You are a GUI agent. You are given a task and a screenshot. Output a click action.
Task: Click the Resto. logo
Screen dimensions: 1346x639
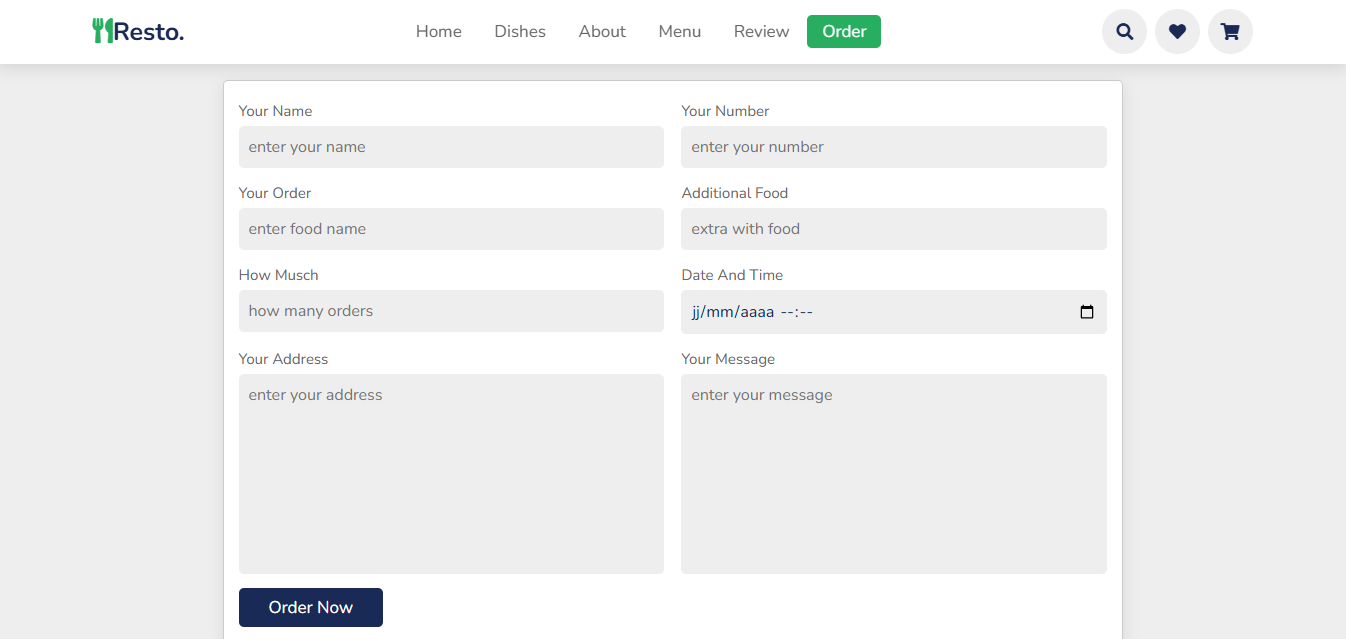138,31
